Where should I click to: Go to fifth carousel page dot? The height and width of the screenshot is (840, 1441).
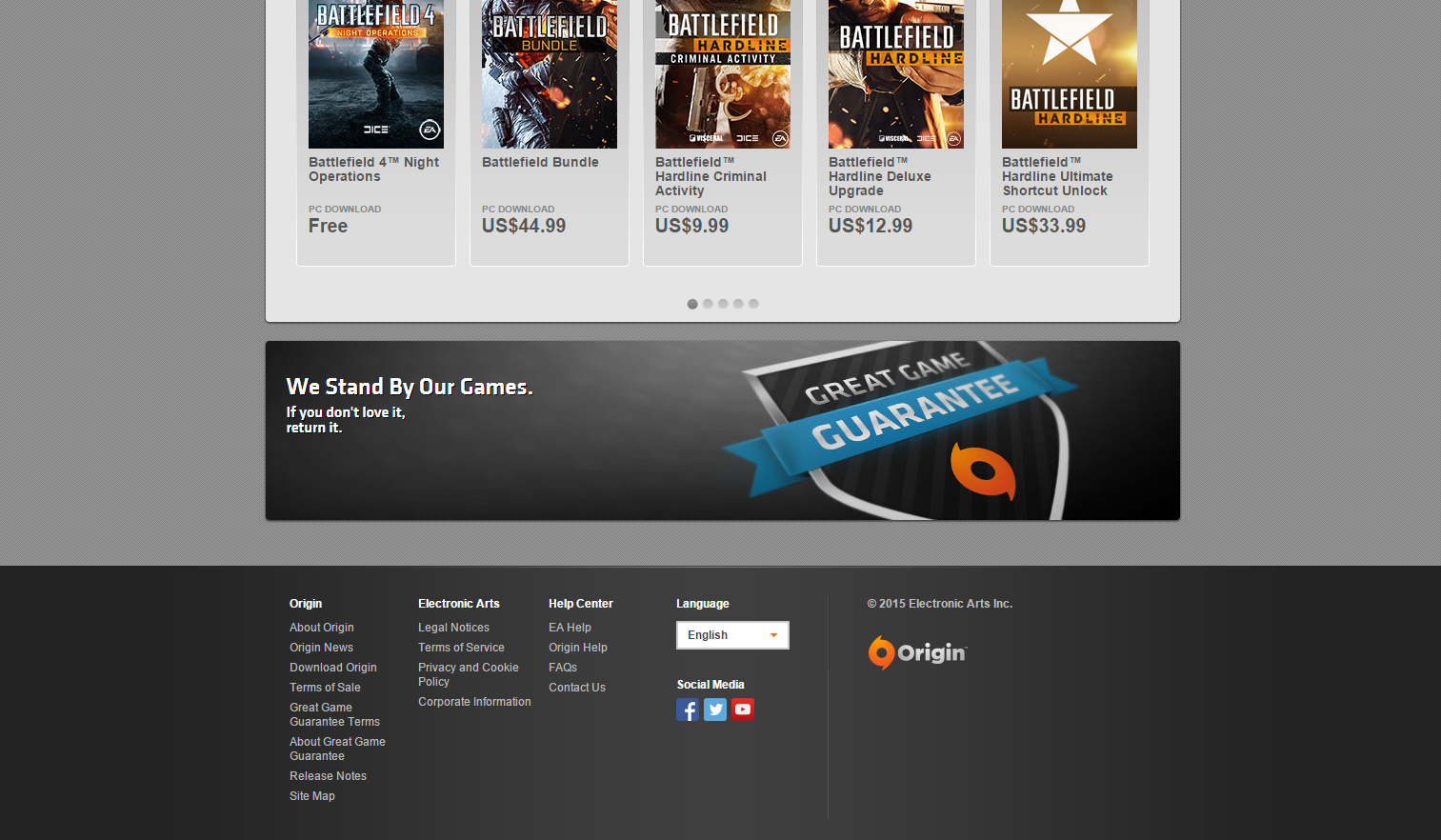coord(753,304)
